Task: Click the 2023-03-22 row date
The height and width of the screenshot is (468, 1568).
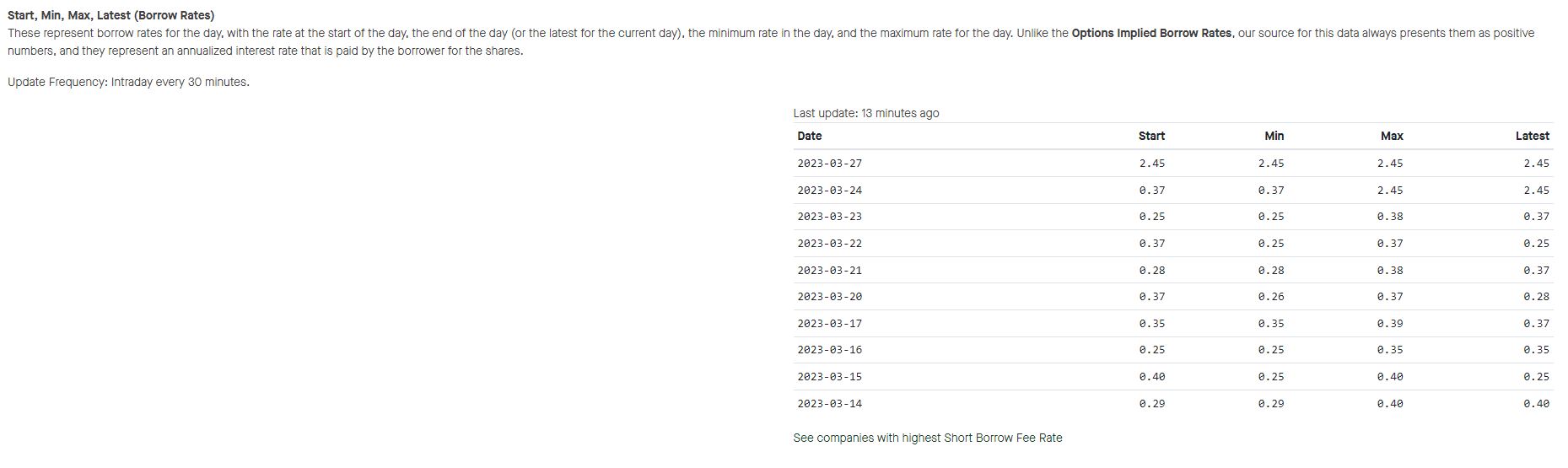Action: [829, 244]
